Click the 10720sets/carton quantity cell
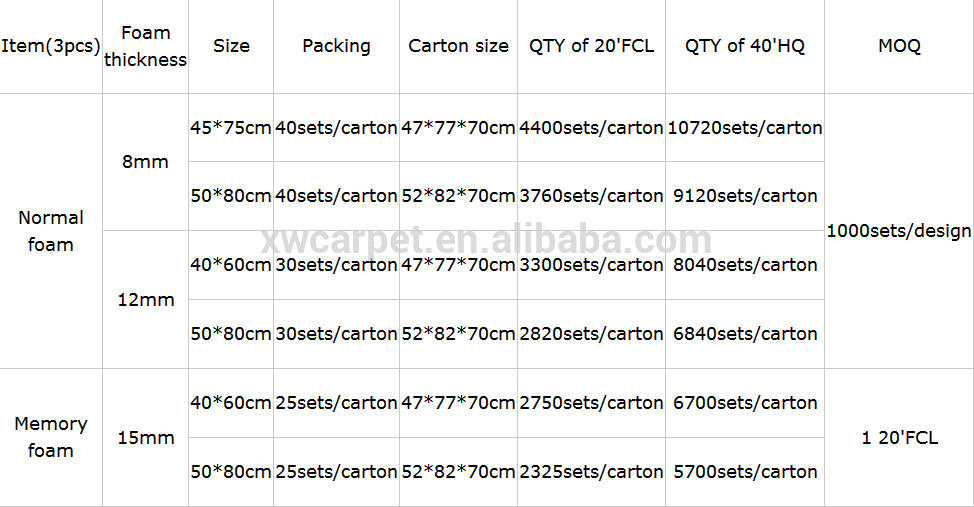974x507 pixels. click(x=745, y=128)
